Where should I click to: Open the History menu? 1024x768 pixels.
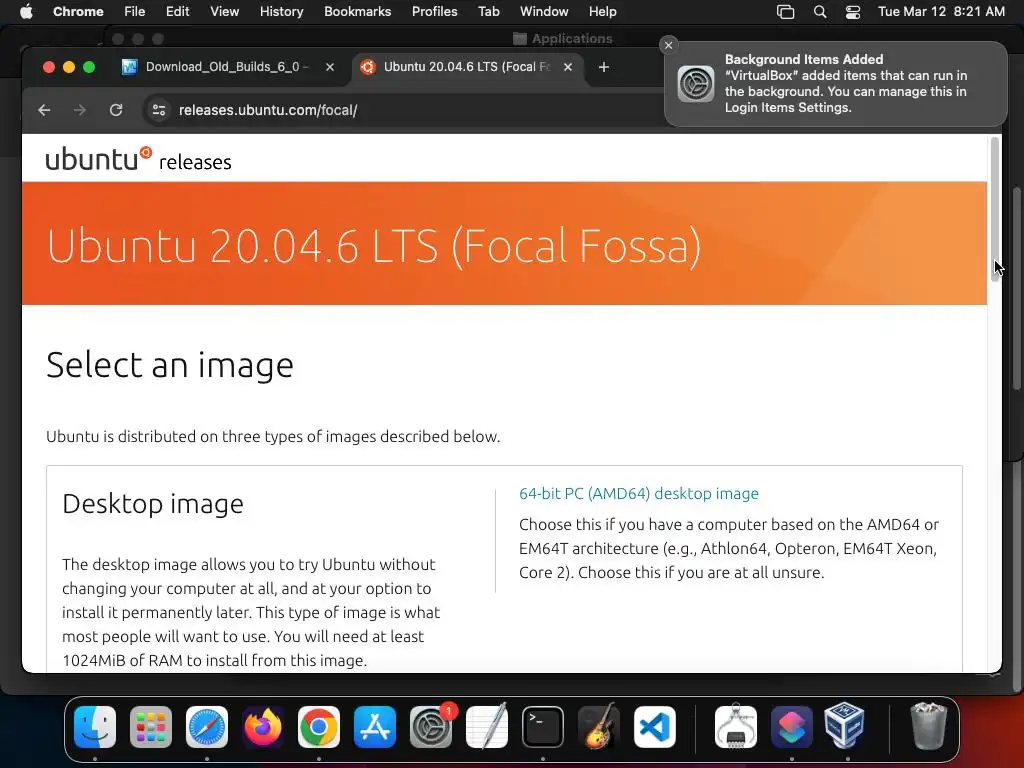(281, 12)
